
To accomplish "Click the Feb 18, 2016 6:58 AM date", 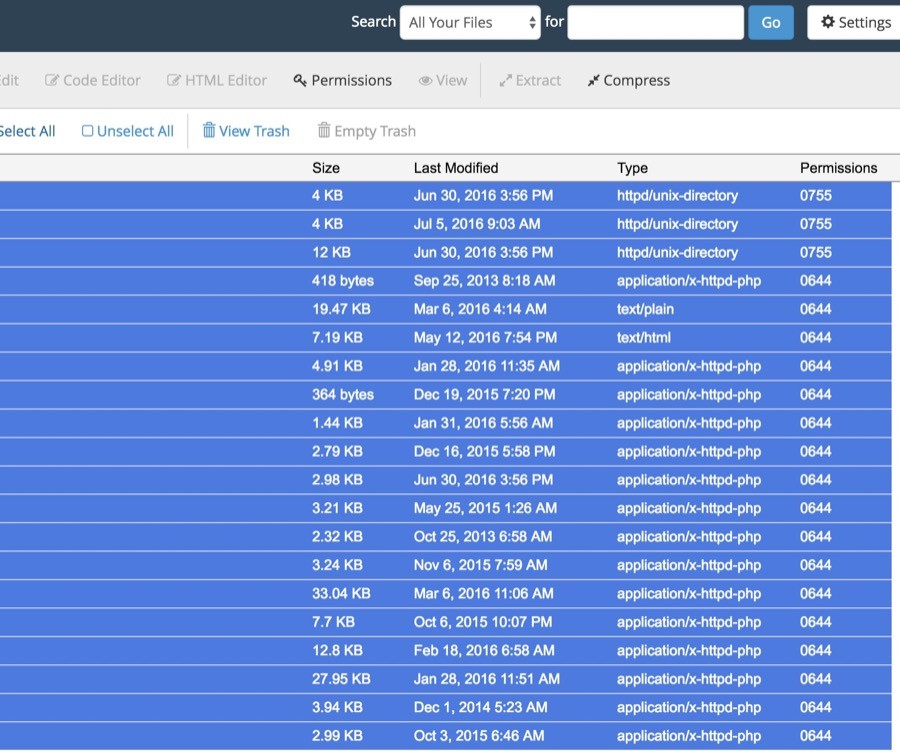I will [484, 650].
